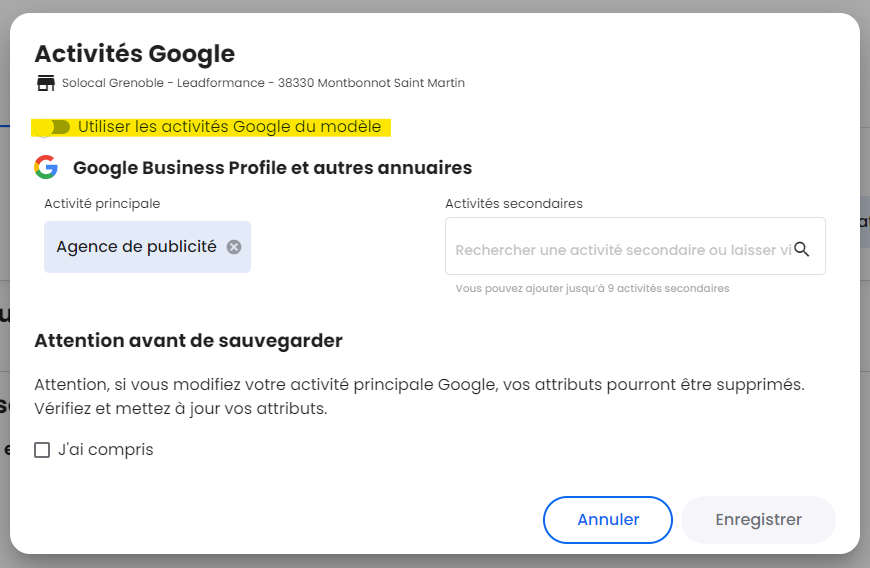Select the Agence de publicité chip
This screenshot has height=568, width=870.
click(136, 247)
